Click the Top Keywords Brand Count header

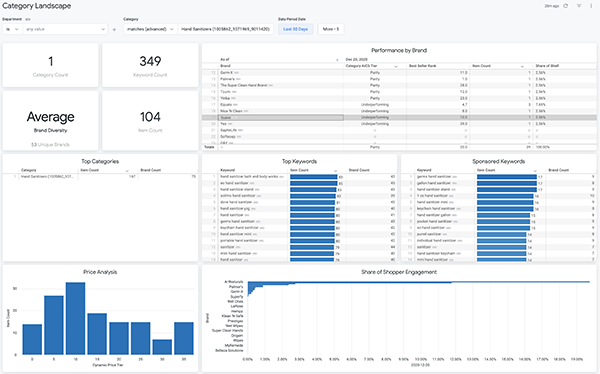359,170
